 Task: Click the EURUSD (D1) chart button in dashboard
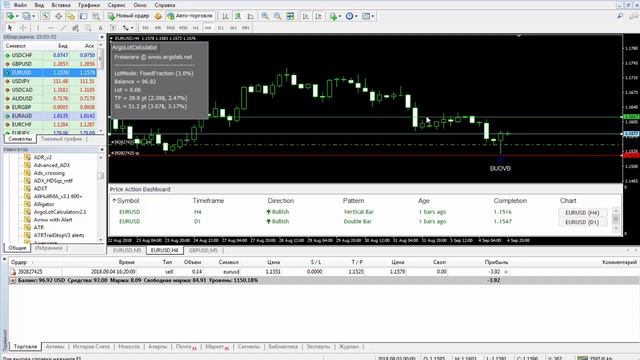582,222
